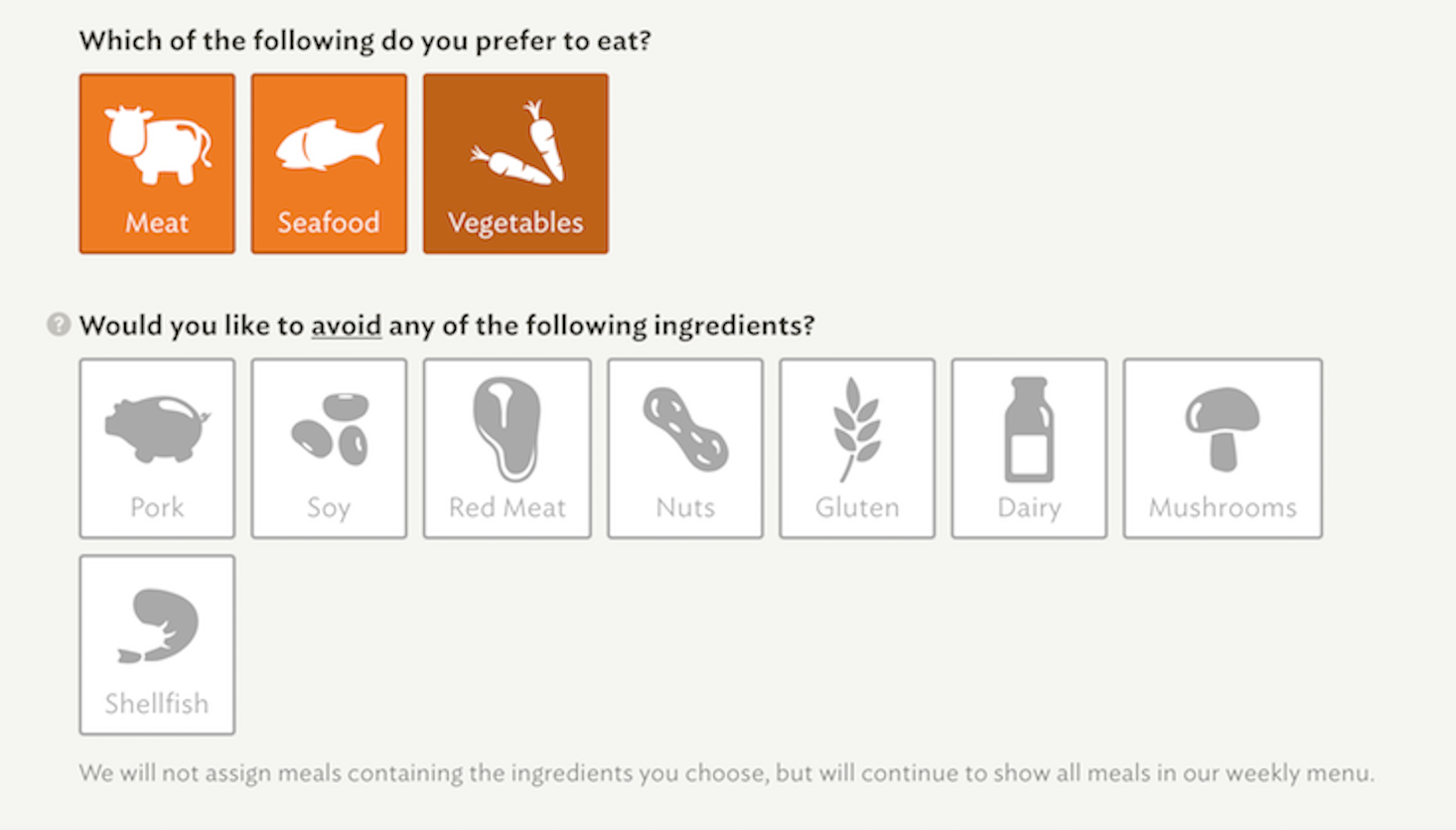
Task: Click the fish icon for Seafood
Action: [329, 145]
